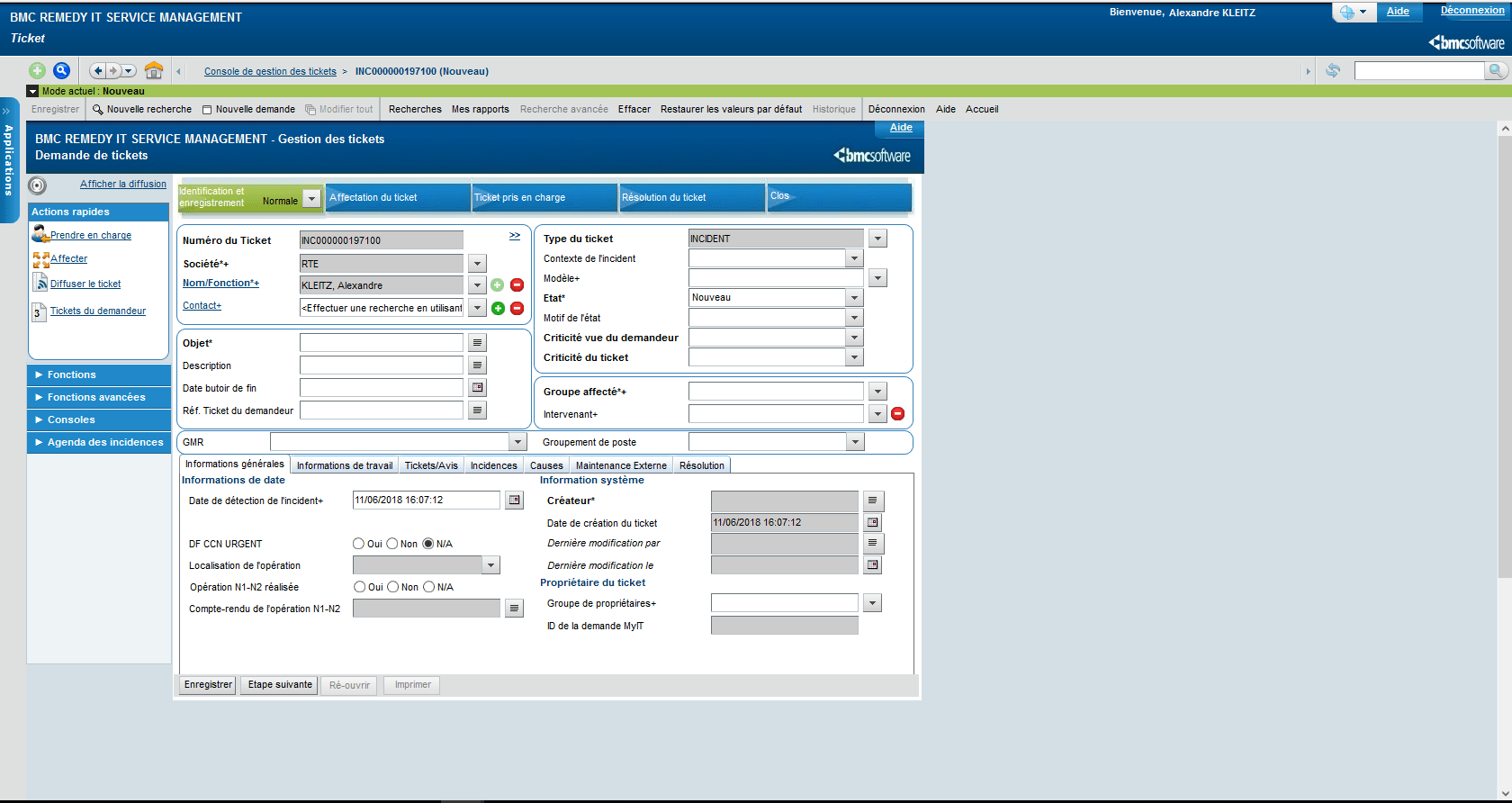Select Non for DF CCN URGENT
Image resolution: width=1512 pixels, height=803 pixels.
pyautogui.click(x=392, y=544)
